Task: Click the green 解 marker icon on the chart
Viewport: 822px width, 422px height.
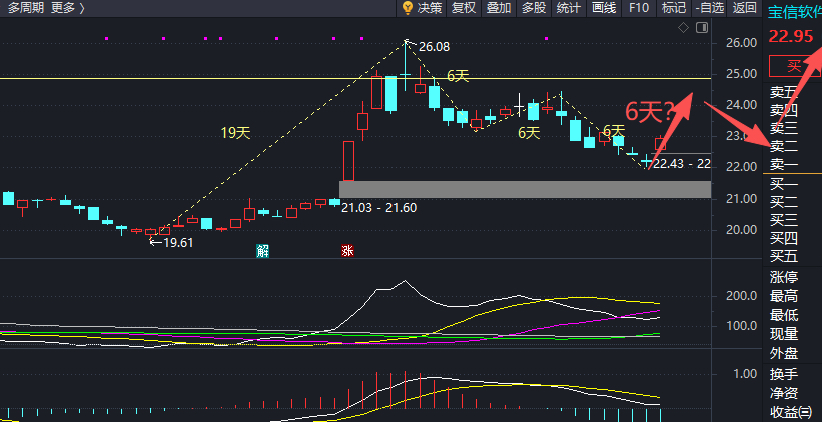Action: tap(262, 251)
